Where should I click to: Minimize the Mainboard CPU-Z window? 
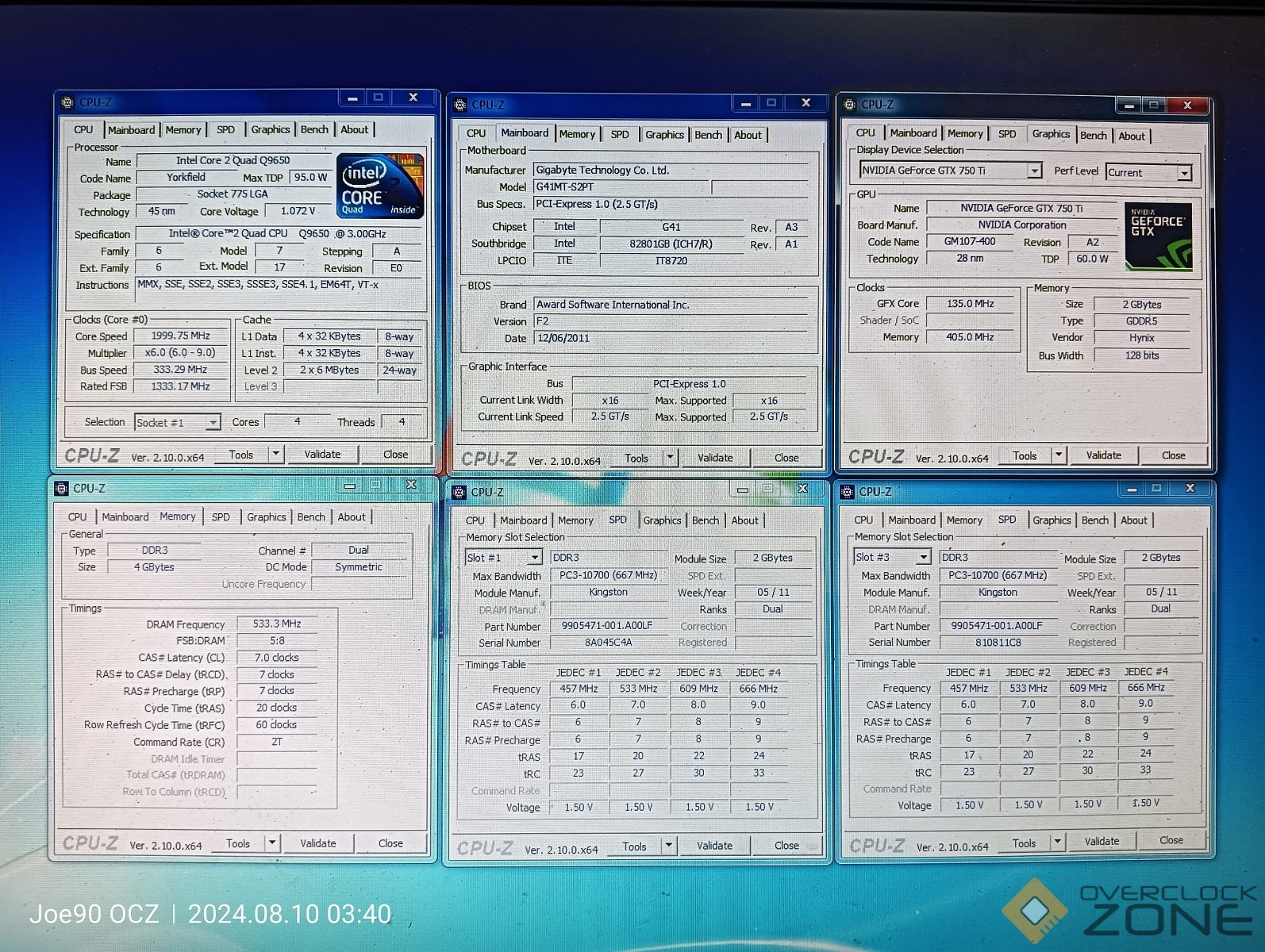[745, 104]
